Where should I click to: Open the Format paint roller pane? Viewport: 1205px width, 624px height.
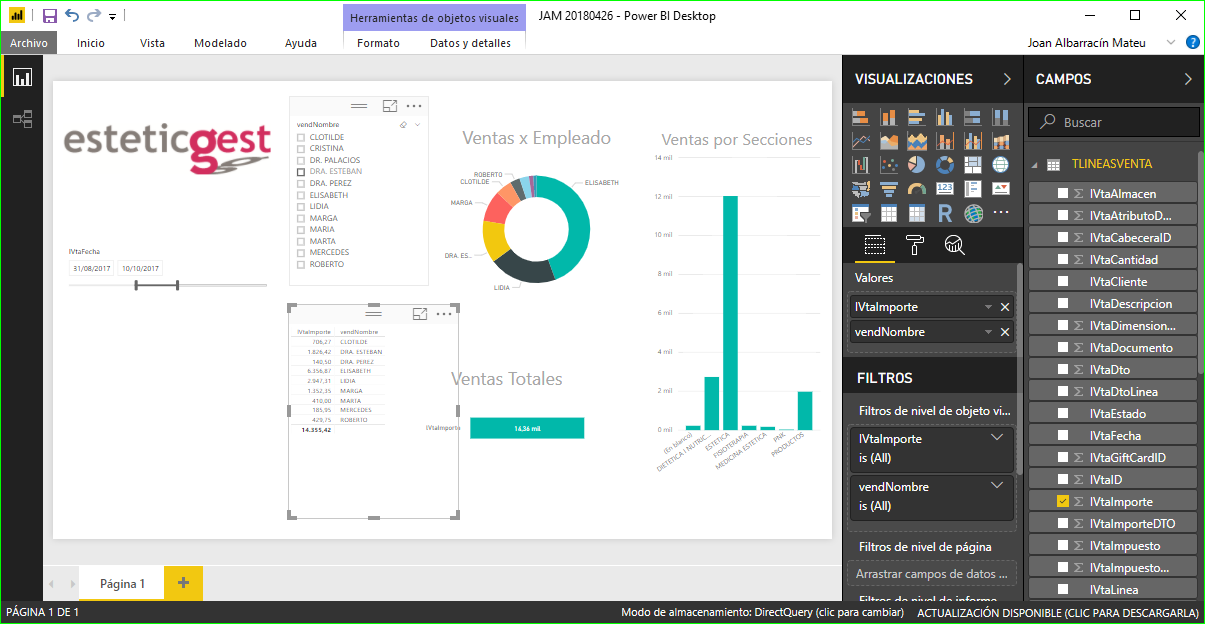pyautogui.click(x=914, y=245)
